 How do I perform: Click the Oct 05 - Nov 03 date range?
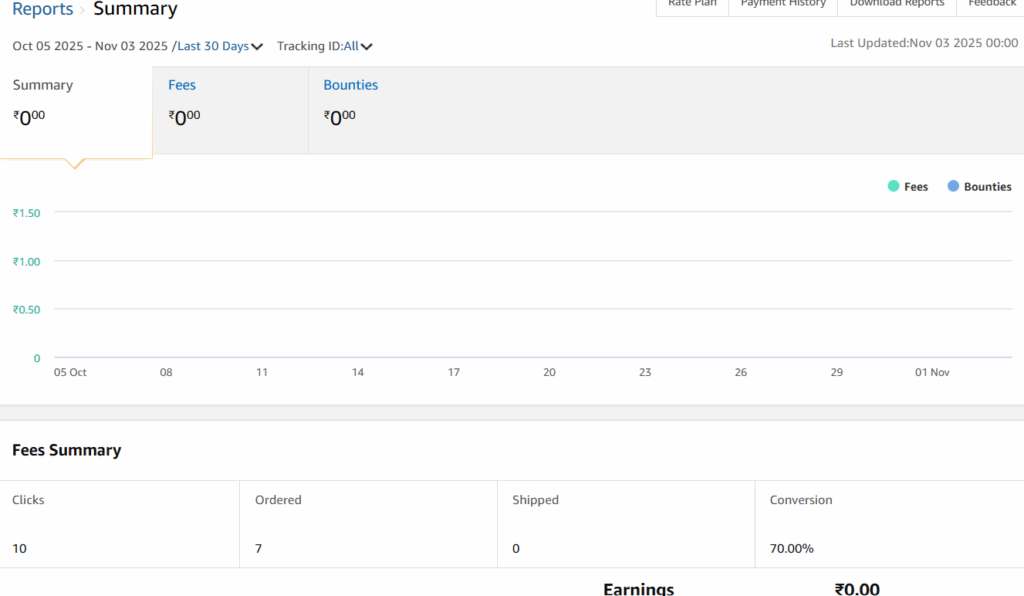pos(90,46)
